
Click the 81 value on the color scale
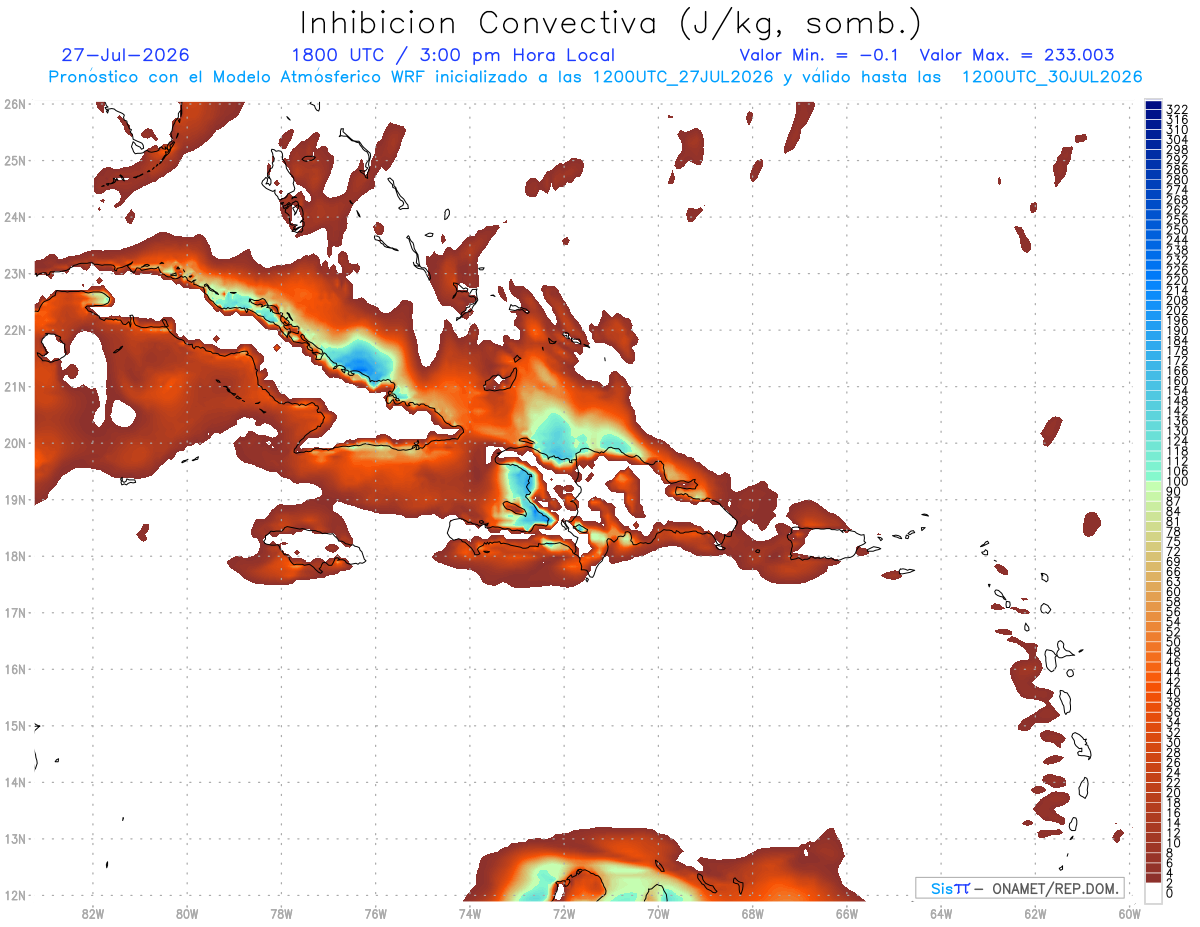pos(1174,522)
